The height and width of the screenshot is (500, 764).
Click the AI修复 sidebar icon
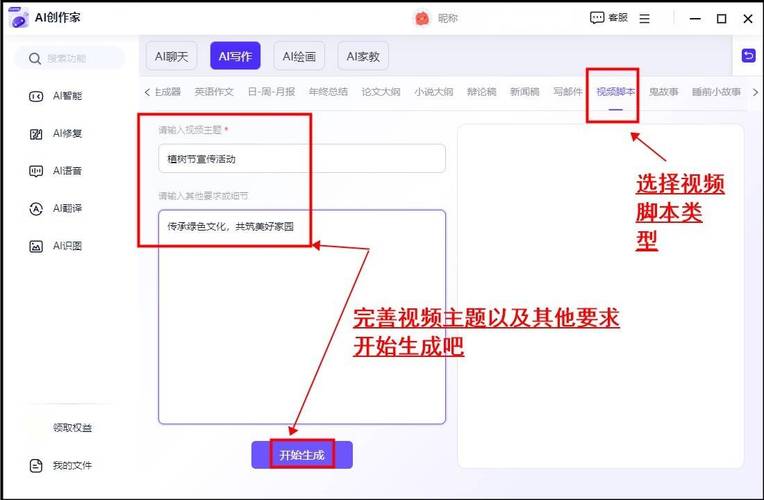tap(36, 134)
